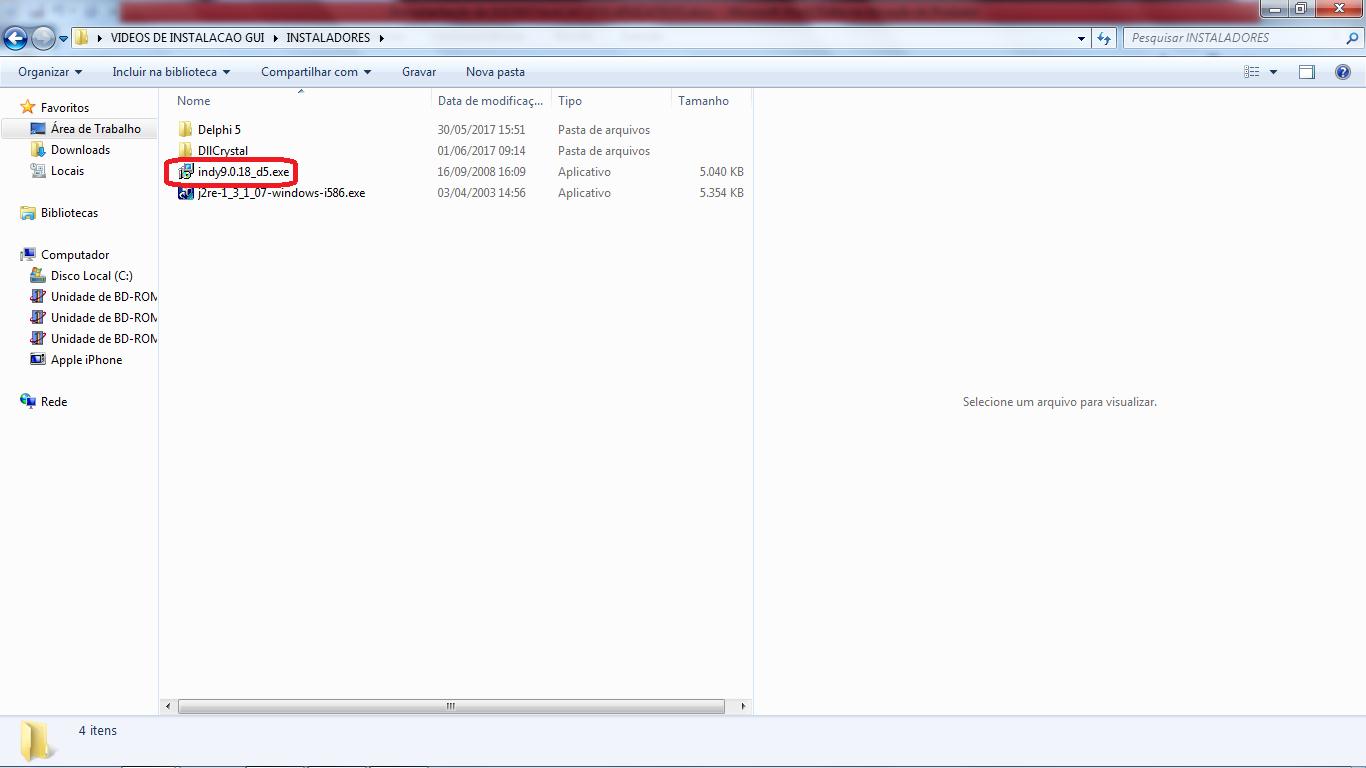This screenshot has width=1366, height=768.
Task: Click the Pesquisar INSTALADORES search field
Action: point(1235,38)
